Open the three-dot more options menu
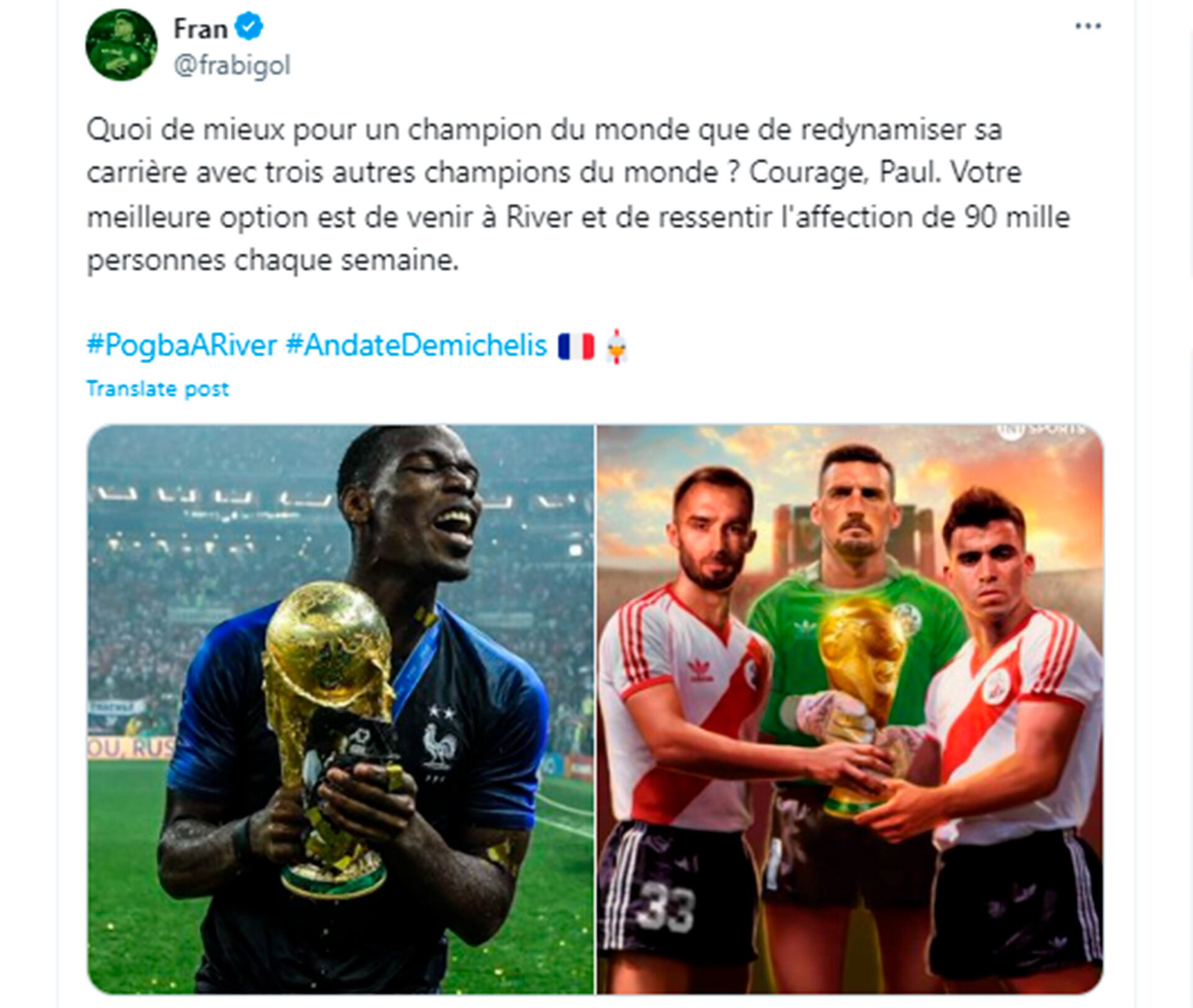The image size is (1193, 1008). coord(1088,26)
